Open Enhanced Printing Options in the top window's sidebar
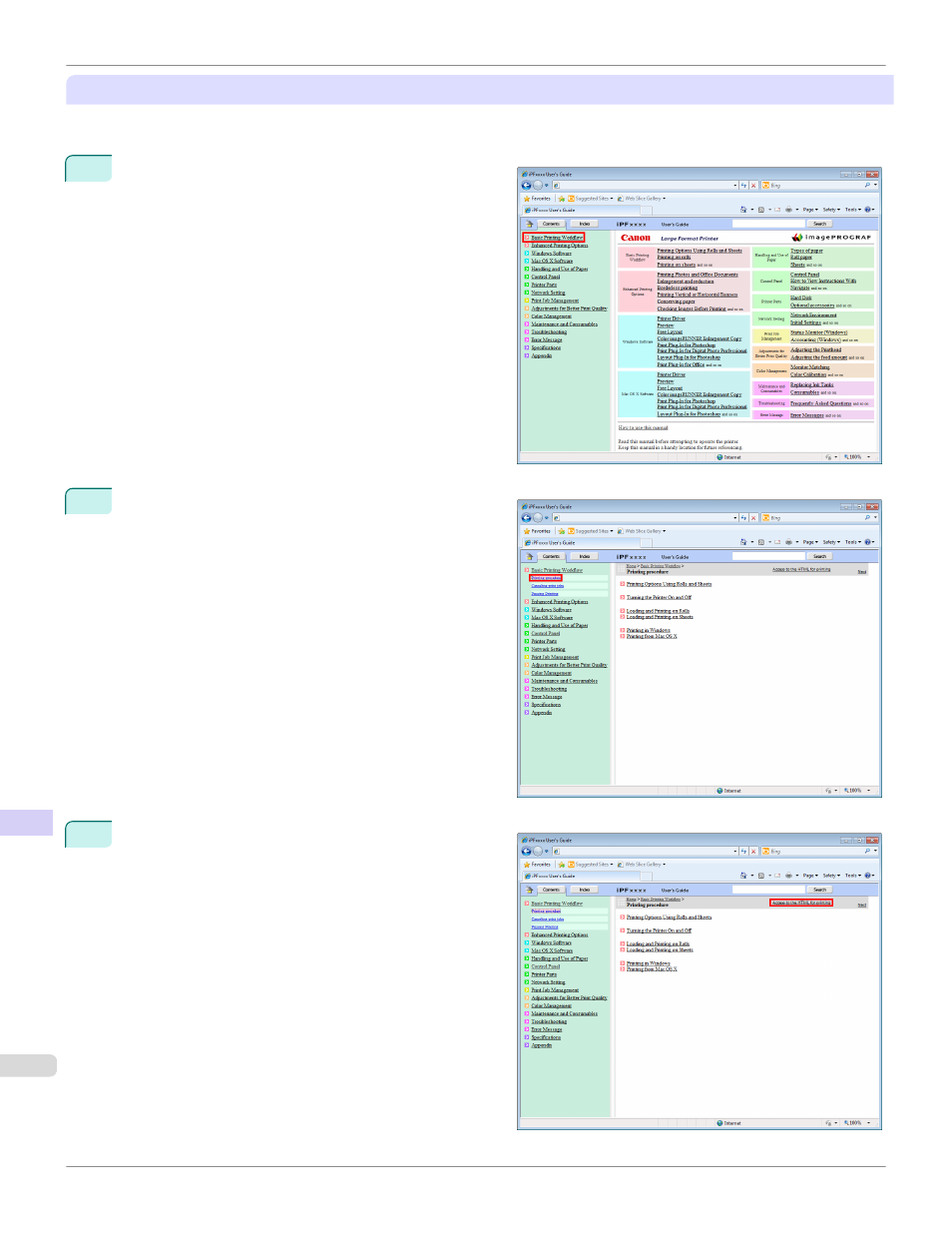 click(560, 246)
